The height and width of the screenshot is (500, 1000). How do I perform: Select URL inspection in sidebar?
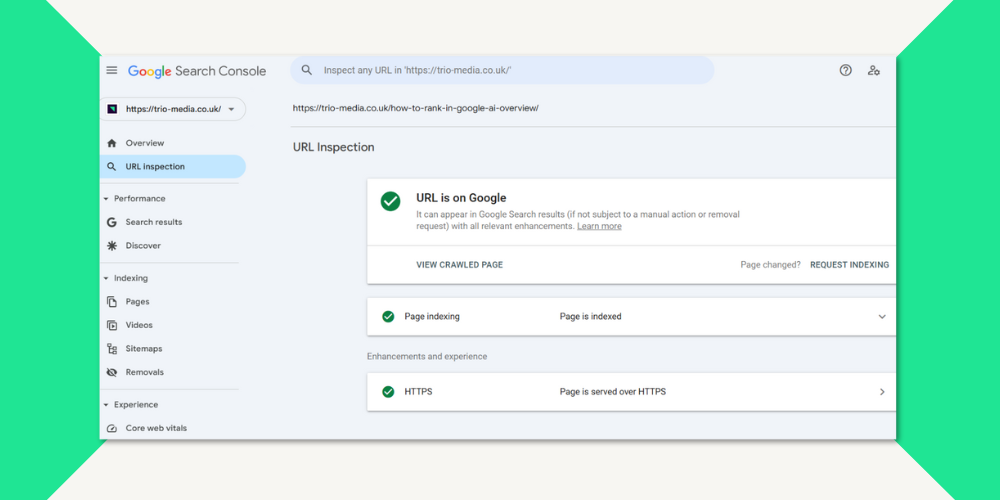click(172, 166)
